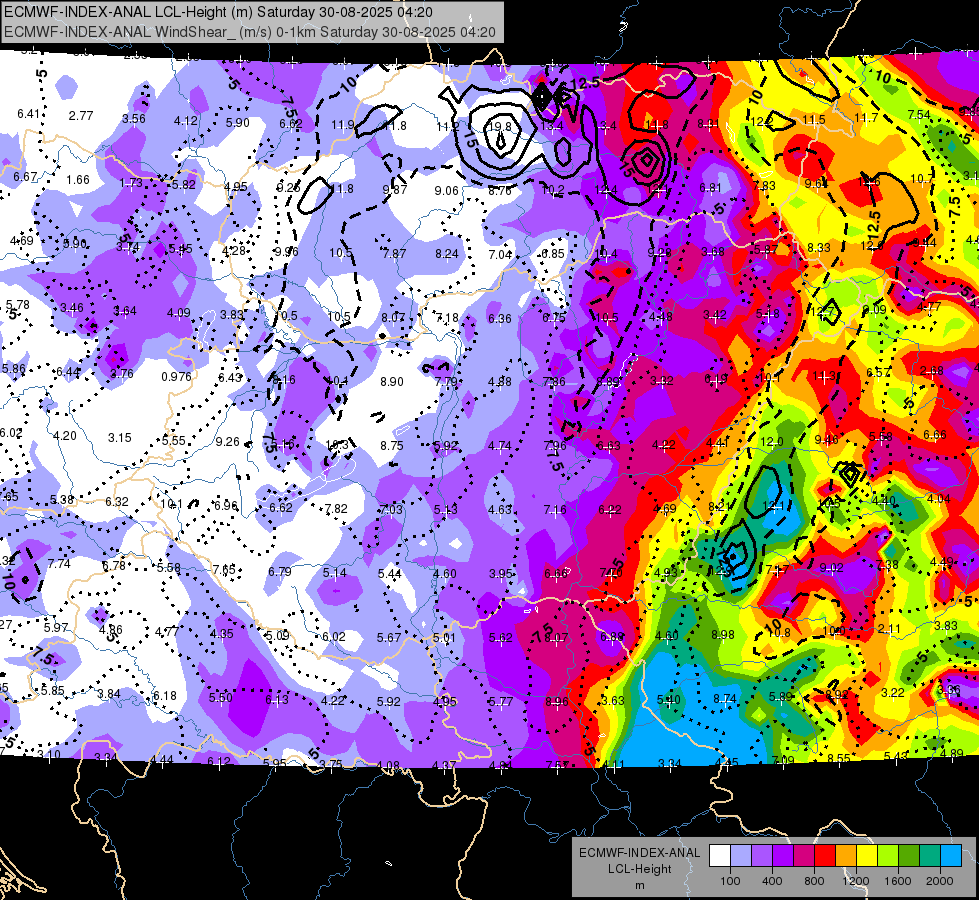Click the wind shear value 4.09
Image resolution: width=979 pixels, height=900 pixels.
pyautogui.click(x=179, y=312)
